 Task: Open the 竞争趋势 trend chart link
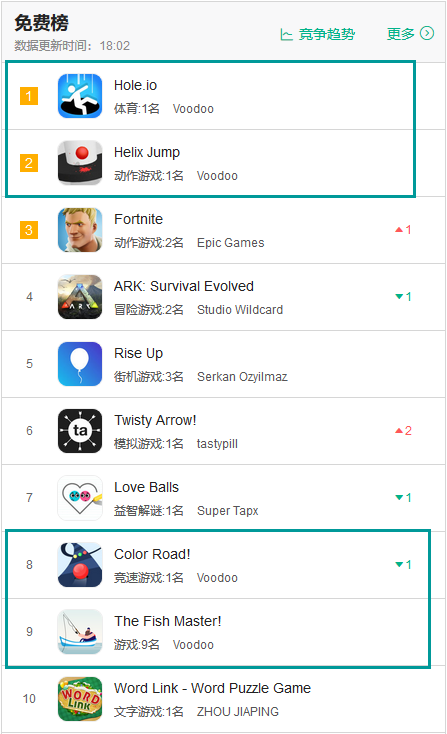(318, 34)
